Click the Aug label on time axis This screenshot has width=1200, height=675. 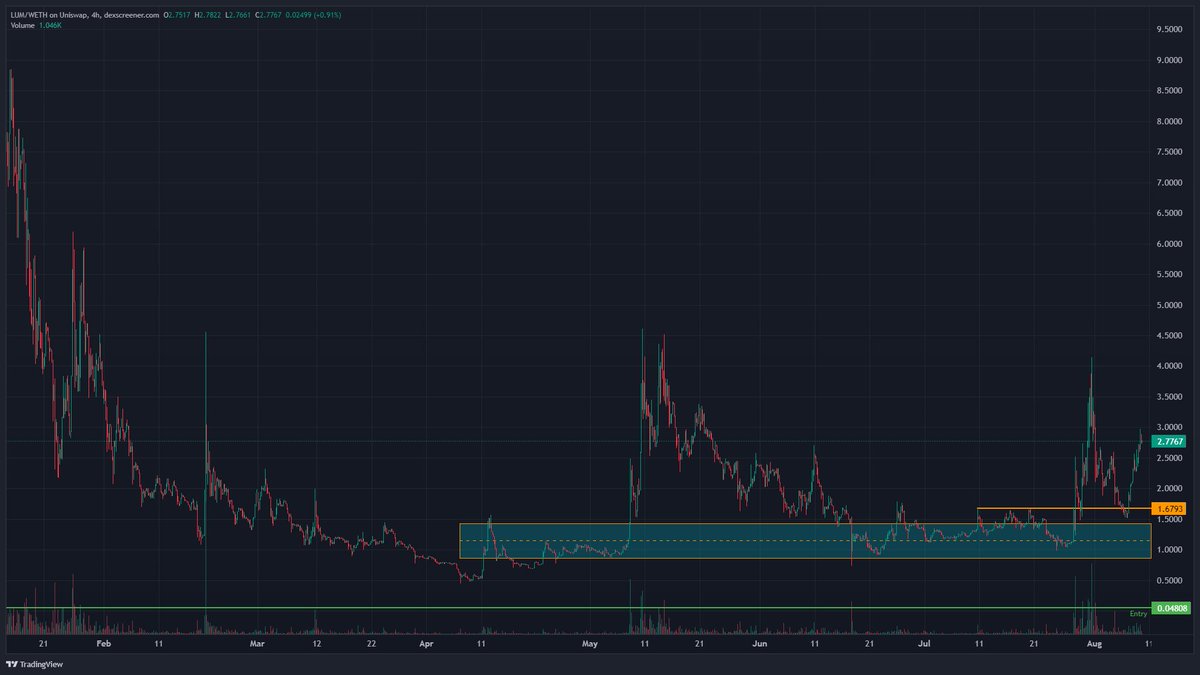[x=1095, y=645]
